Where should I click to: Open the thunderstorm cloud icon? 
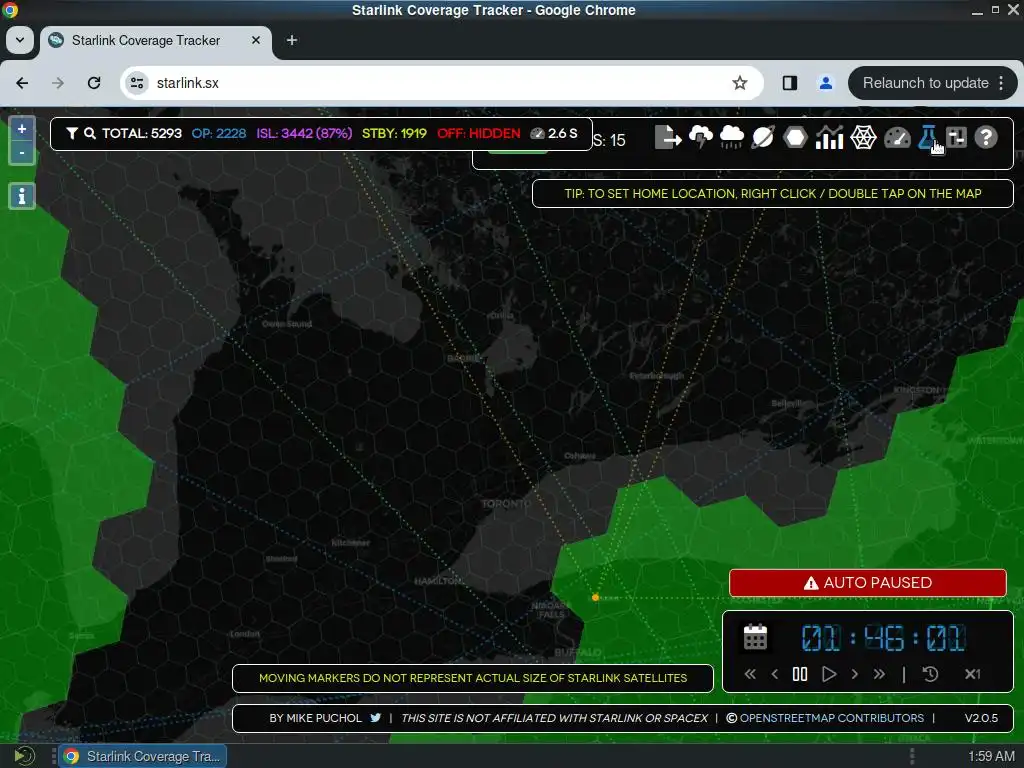coord(701,137)
